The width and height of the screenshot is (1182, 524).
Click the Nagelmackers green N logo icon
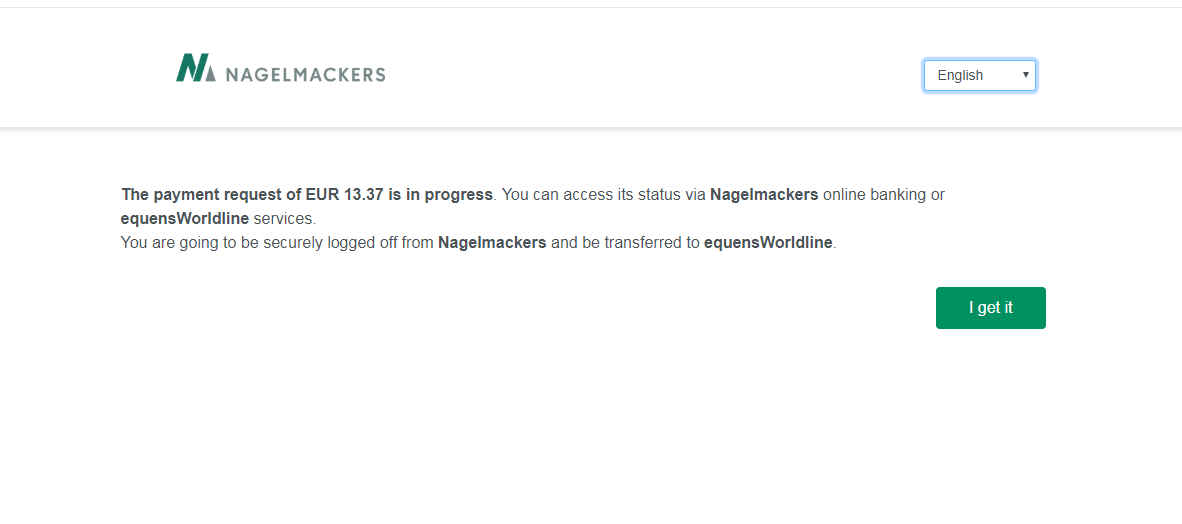click(x=195, y=68)
